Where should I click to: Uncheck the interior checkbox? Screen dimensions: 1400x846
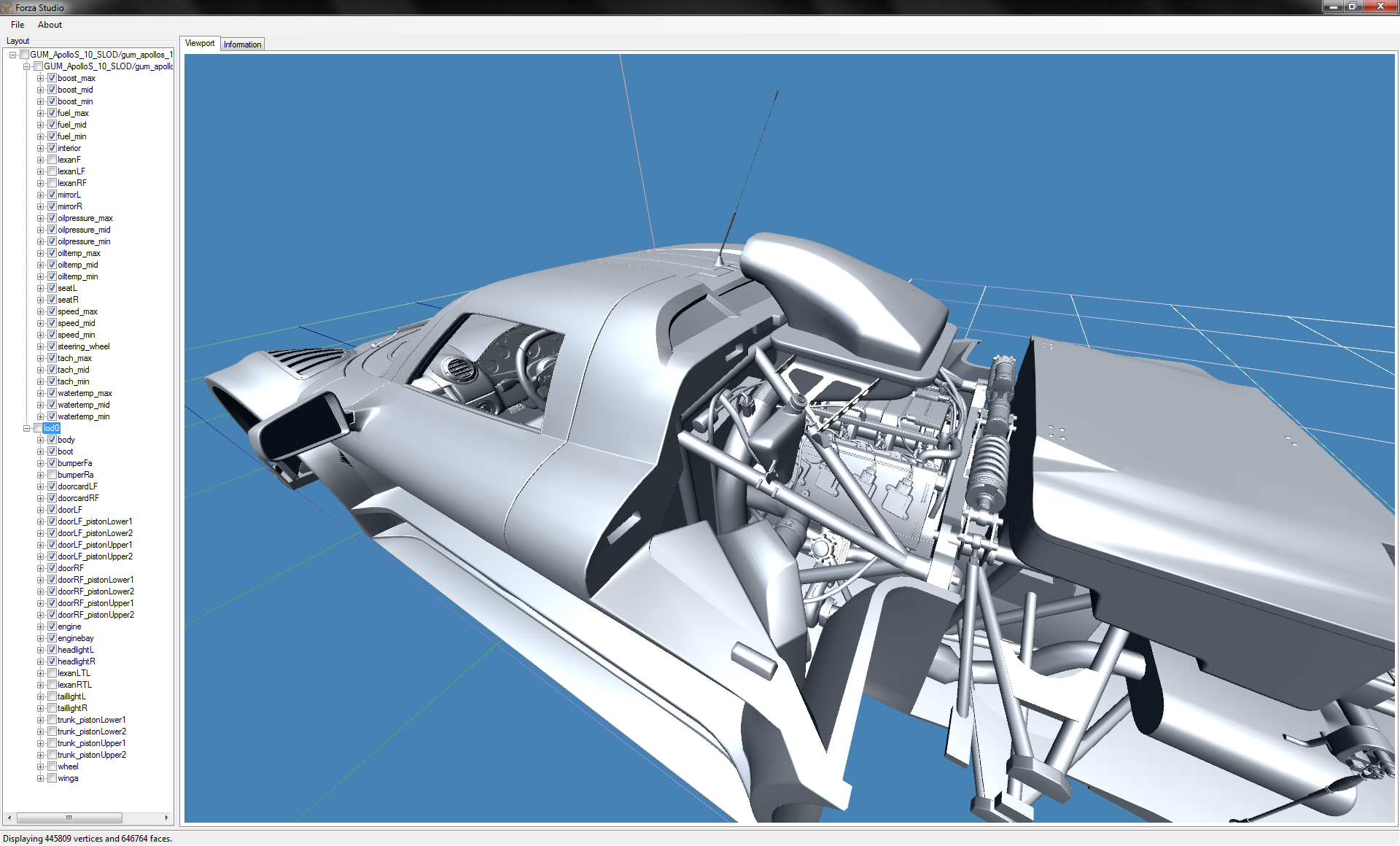click(x=52, y=148)
